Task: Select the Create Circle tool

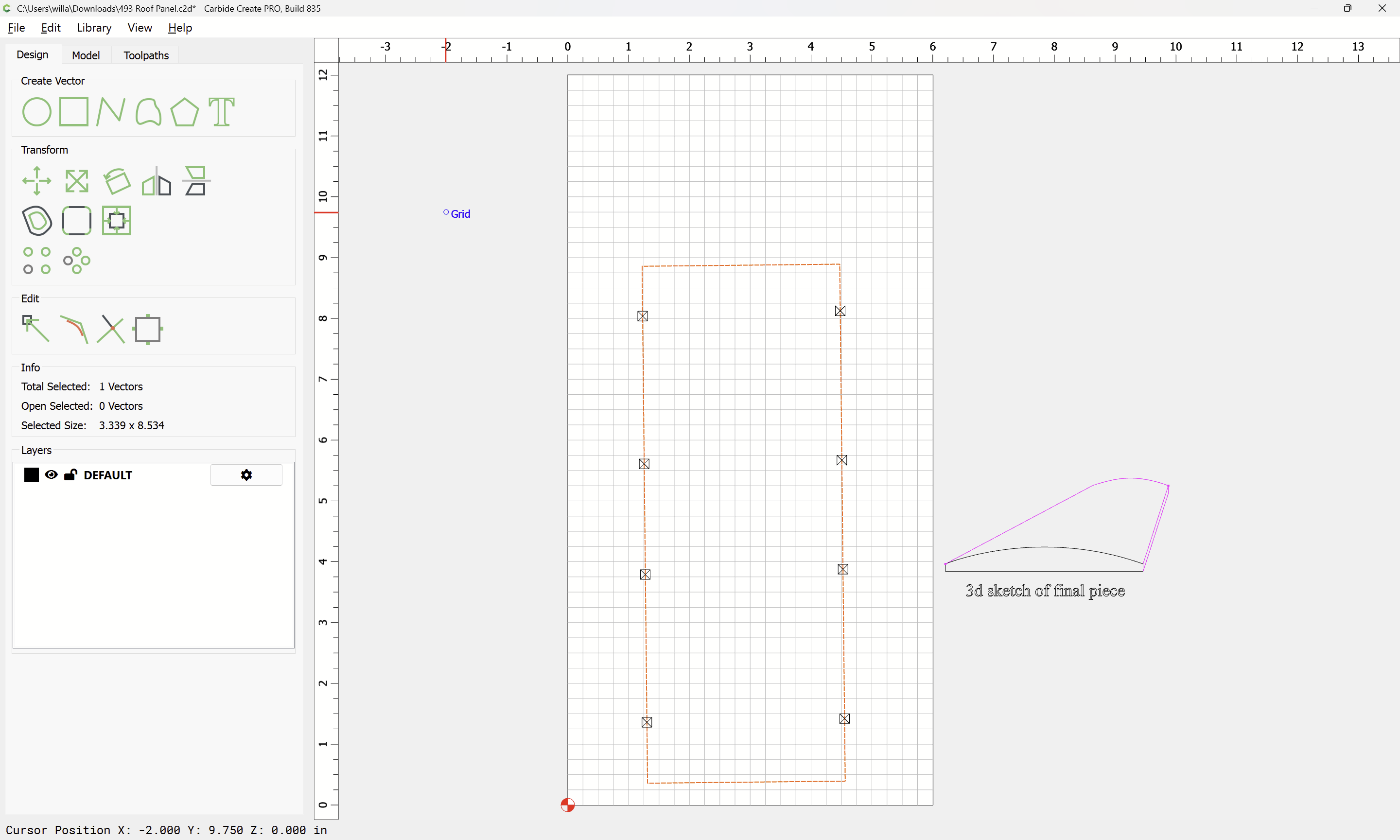Action: click(36, 111)
